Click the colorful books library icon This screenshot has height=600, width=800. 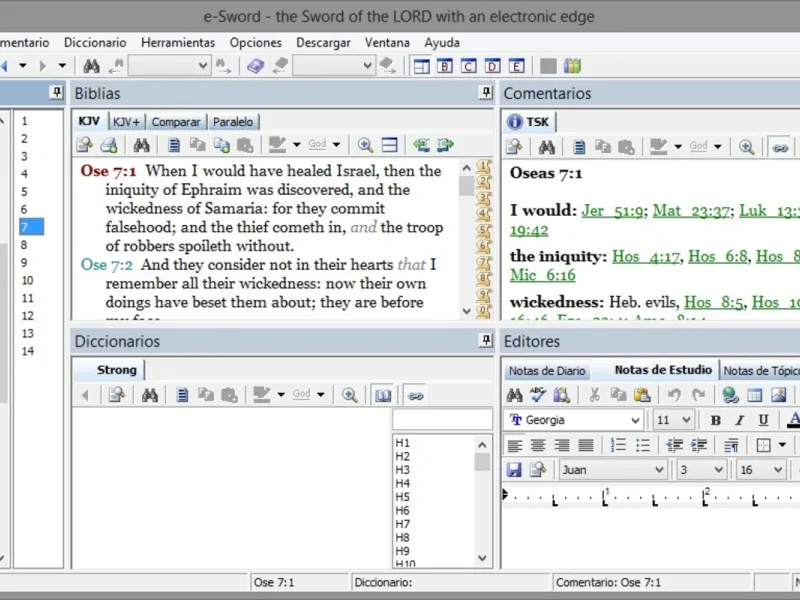click(572, 66)
